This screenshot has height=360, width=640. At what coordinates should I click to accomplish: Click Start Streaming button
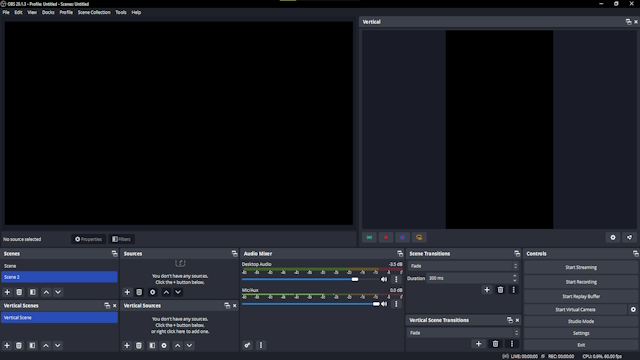click(x=581, y=268)
